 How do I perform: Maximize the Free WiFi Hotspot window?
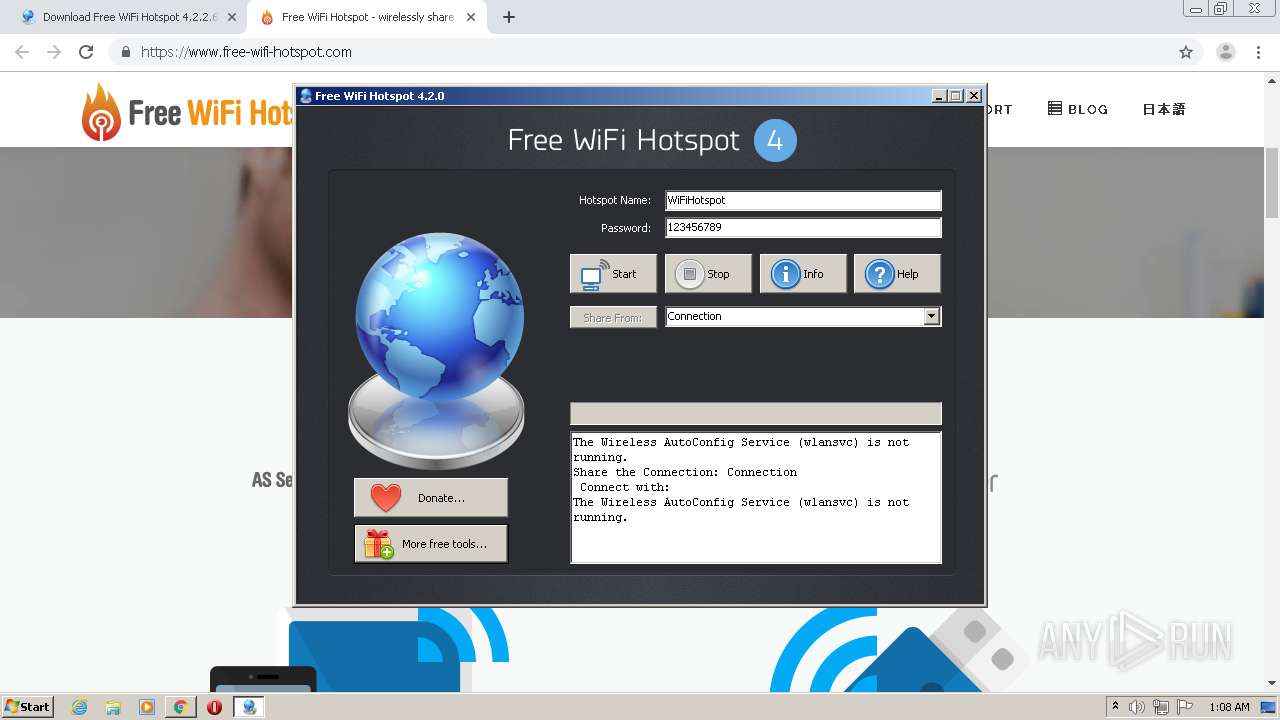pos(956,96)
